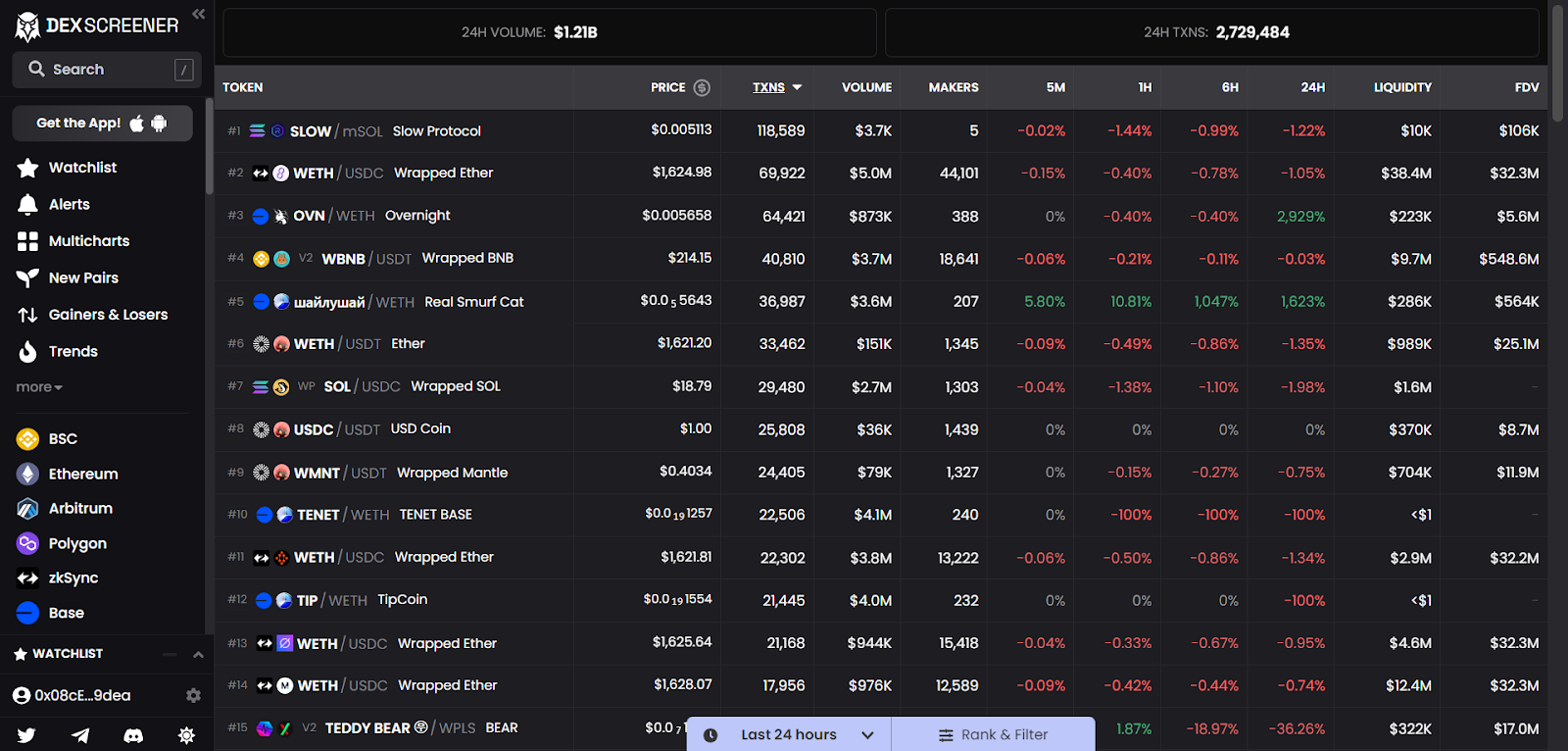Filter by the Arbitrum chain

(65, 509)
